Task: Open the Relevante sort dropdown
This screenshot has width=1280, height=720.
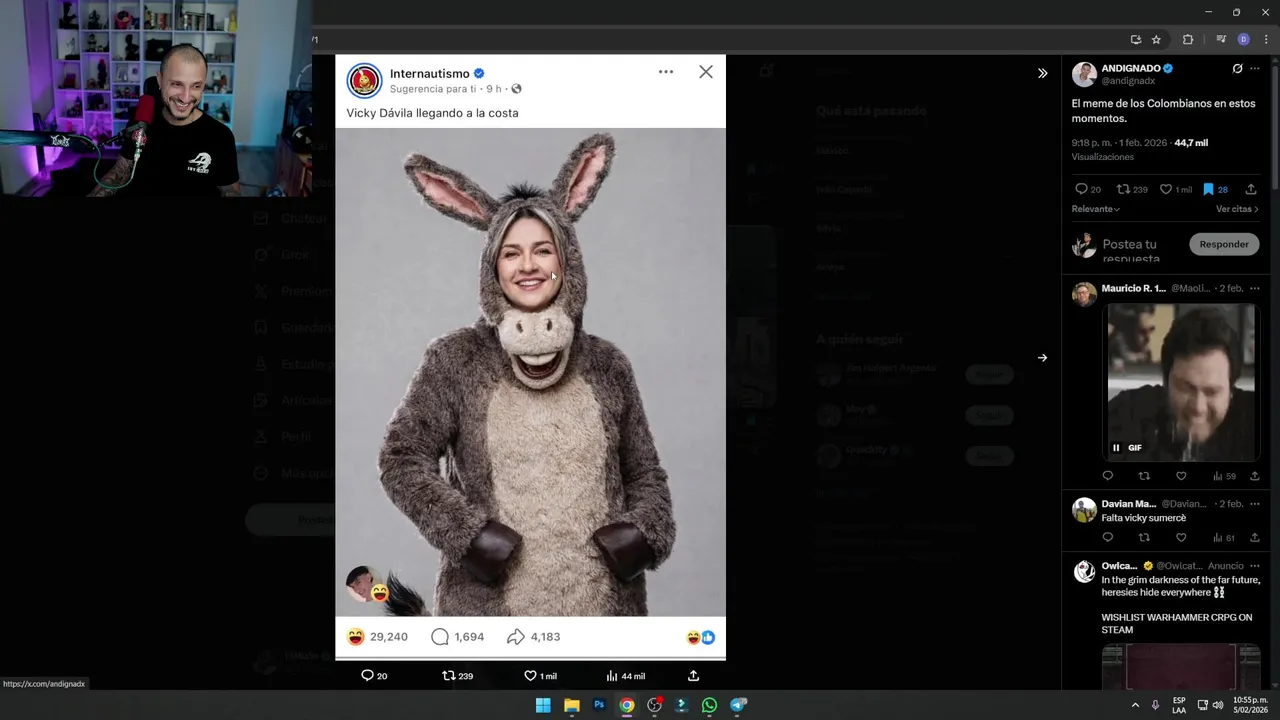Action: point(1096,209)
